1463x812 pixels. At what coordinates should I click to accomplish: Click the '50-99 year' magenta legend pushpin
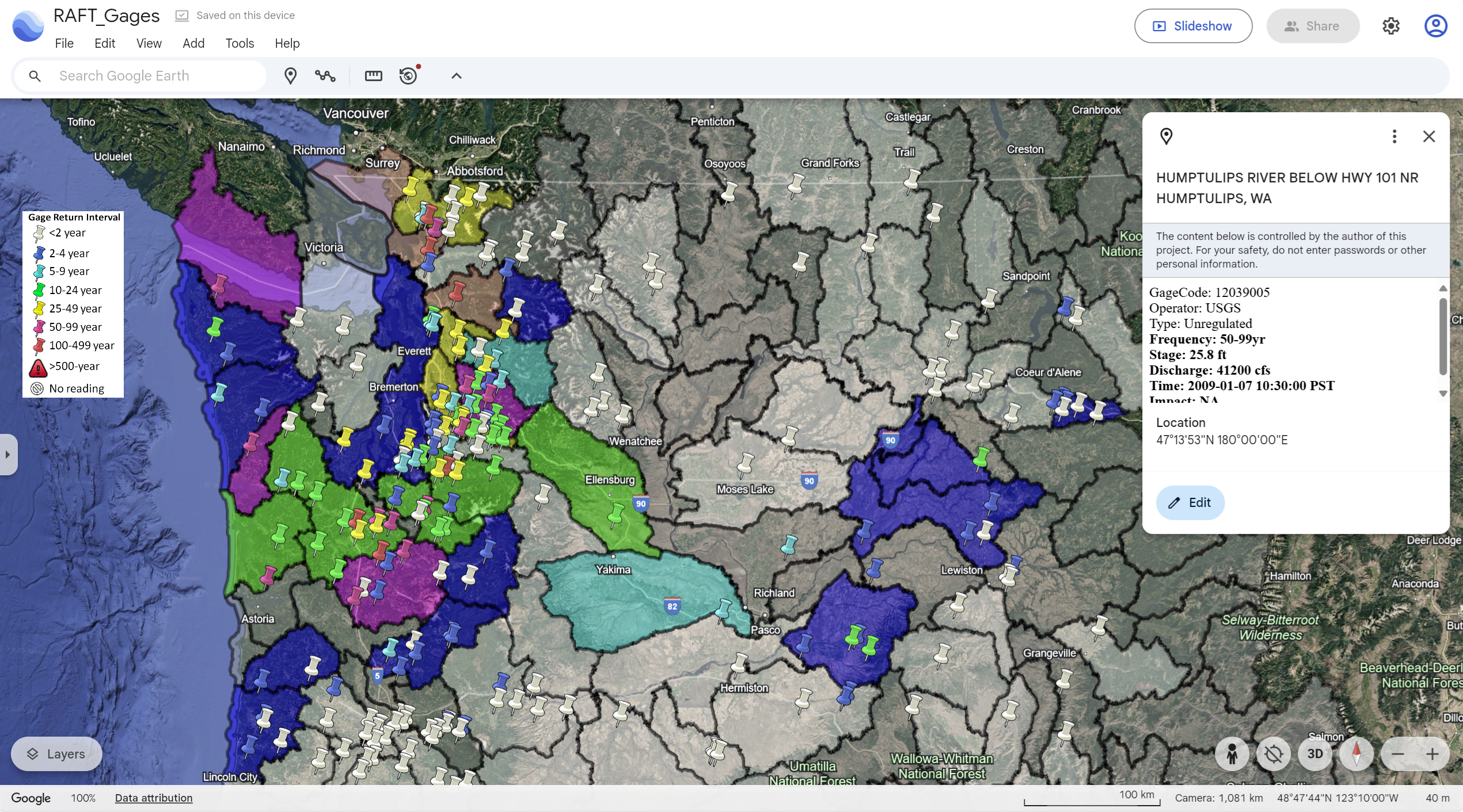point(39,327)
